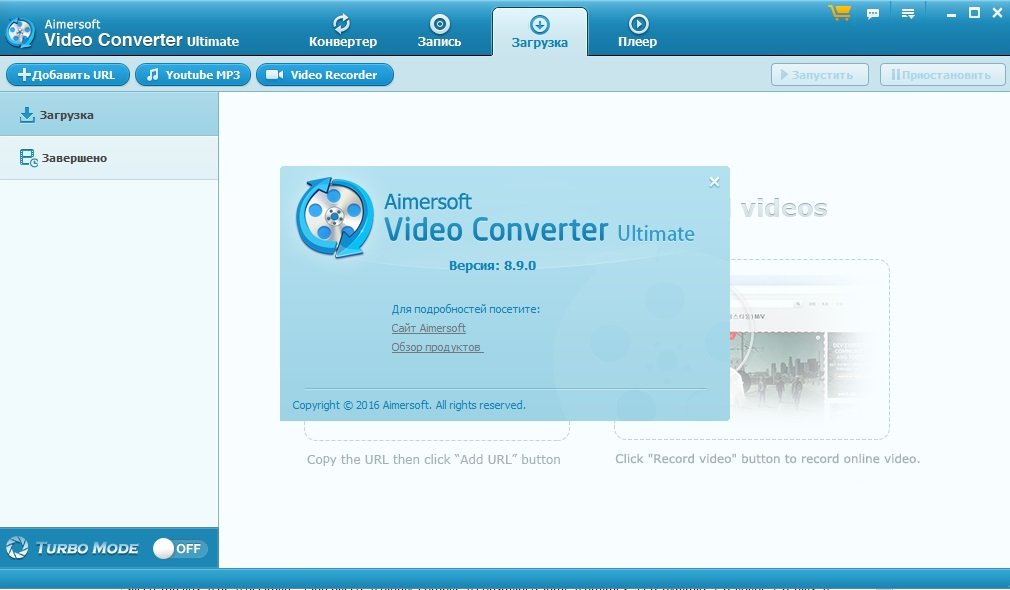Select Загрузка in the left sidebar
The height and width of the screenshot is (590, 1010).
[x=109, y=115]
